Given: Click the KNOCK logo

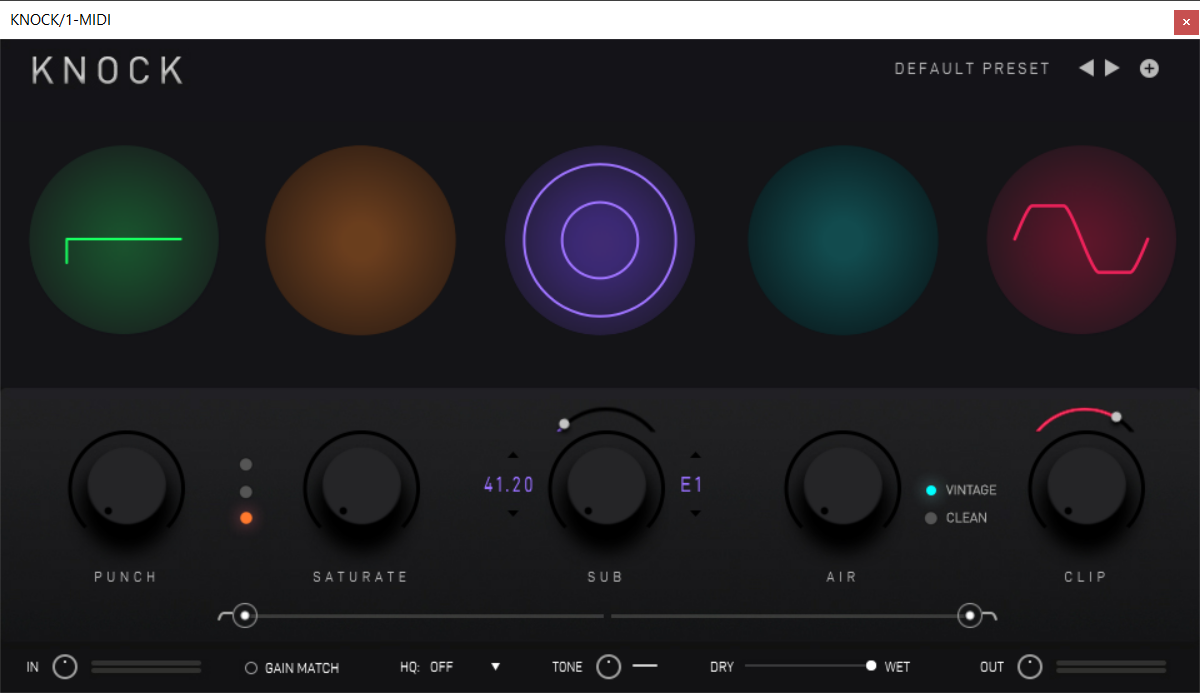Looking at the screenshot, I should coord(107,70).
